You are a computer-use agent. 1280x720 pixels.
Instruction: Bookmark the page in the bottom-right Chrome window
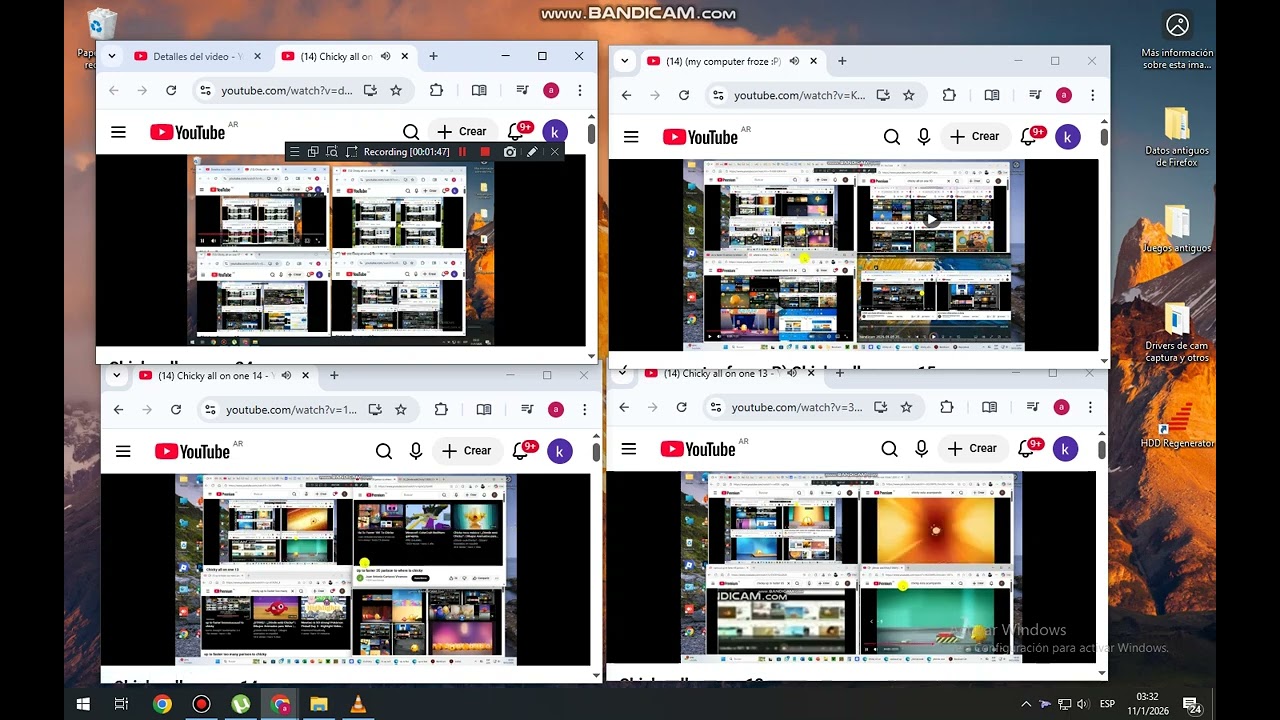coord(906,407)
